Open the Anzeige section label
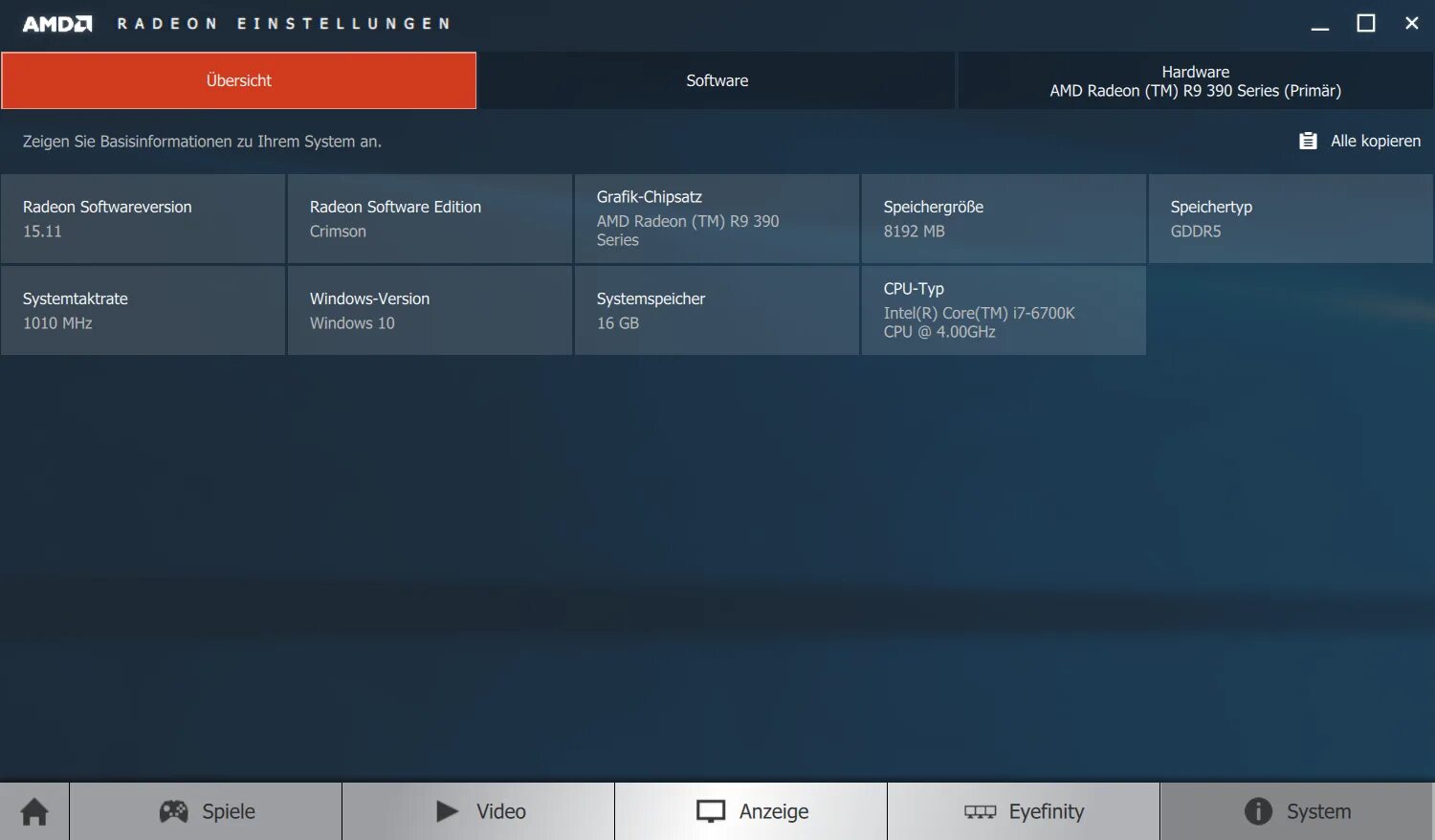 pyautogui.click(x=774, y=811)
